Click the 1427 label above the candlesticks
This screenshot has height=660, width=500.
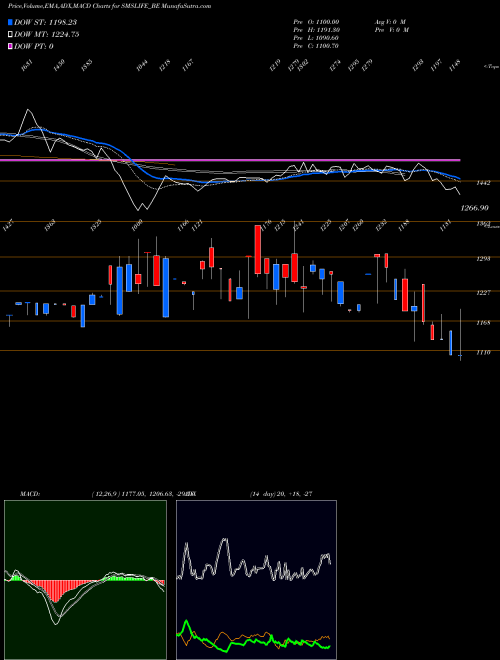point(8,226)
